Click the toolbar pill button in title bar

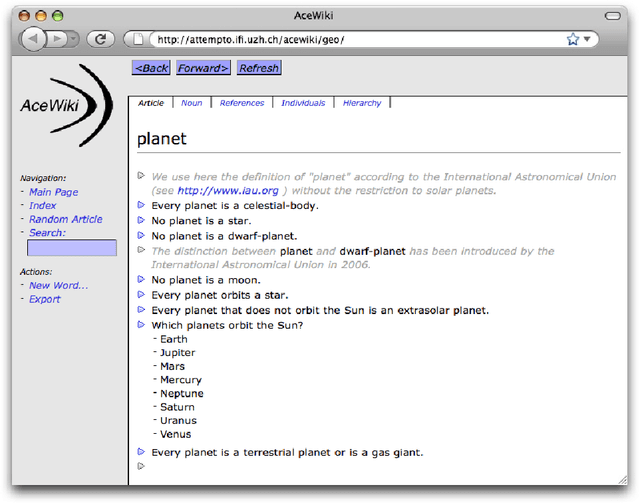(612, 16)
